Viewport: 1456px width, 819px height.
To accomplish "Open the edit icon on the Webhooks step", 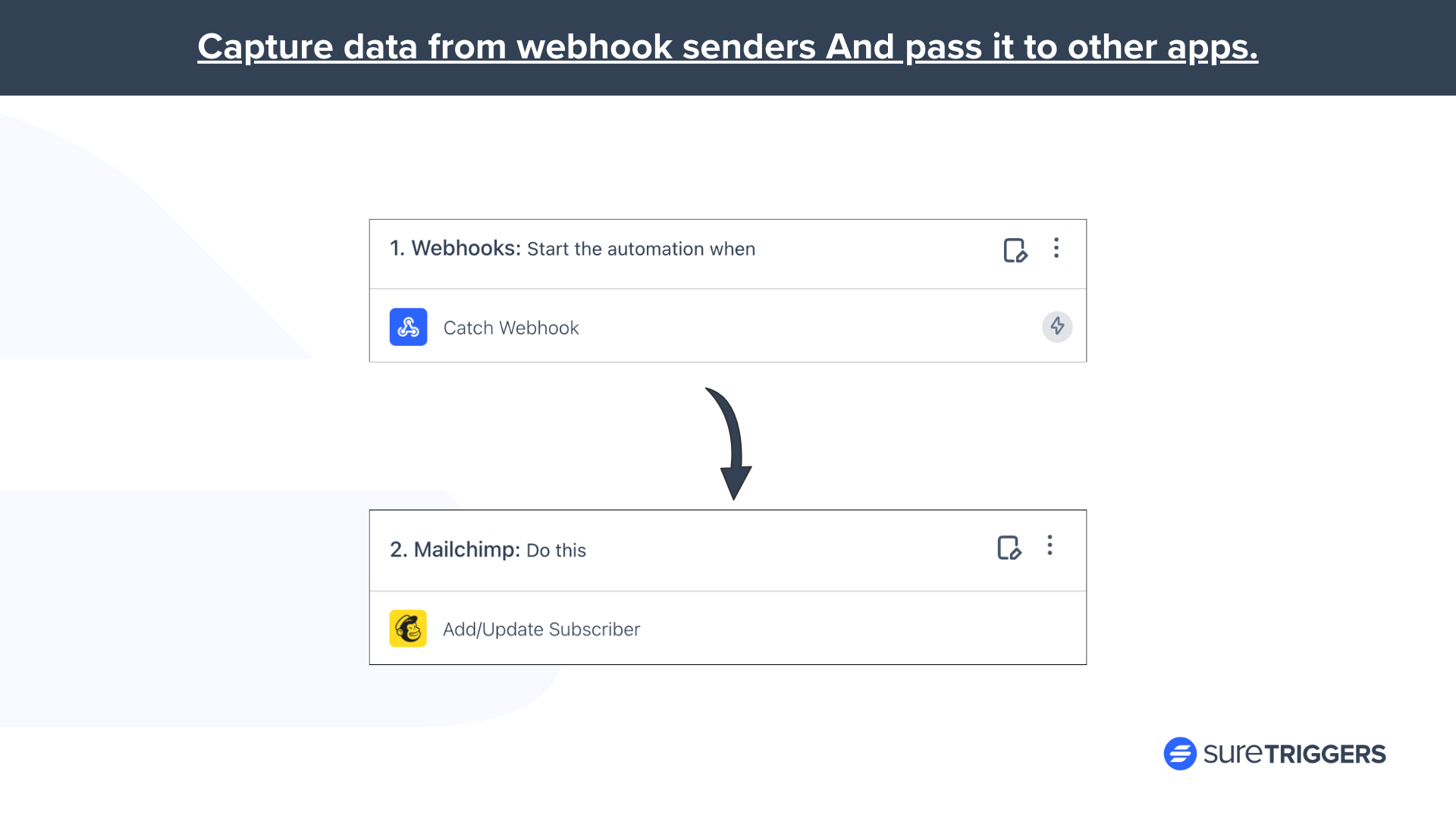I will tap(1016, 250).
